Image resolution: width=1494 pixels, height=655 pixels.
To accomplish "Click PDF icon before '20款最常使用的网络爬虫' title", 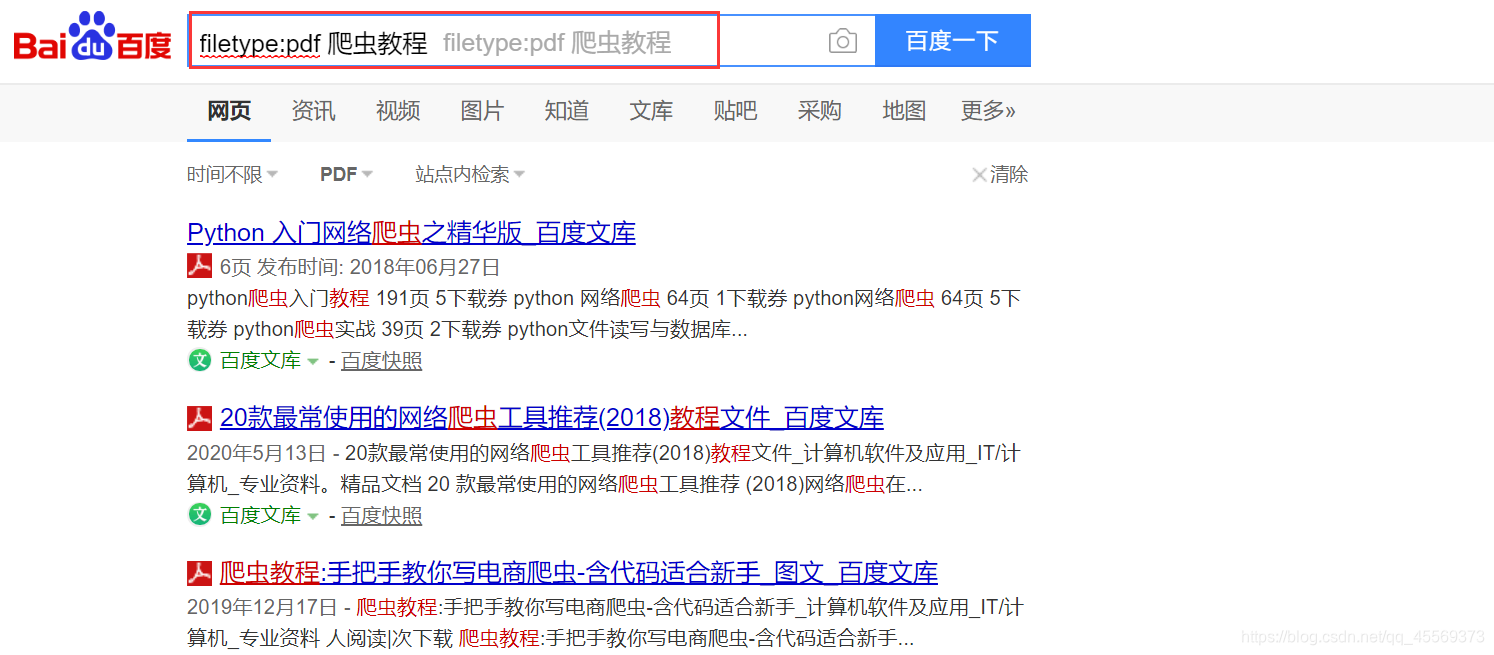I will click(199, 418).
